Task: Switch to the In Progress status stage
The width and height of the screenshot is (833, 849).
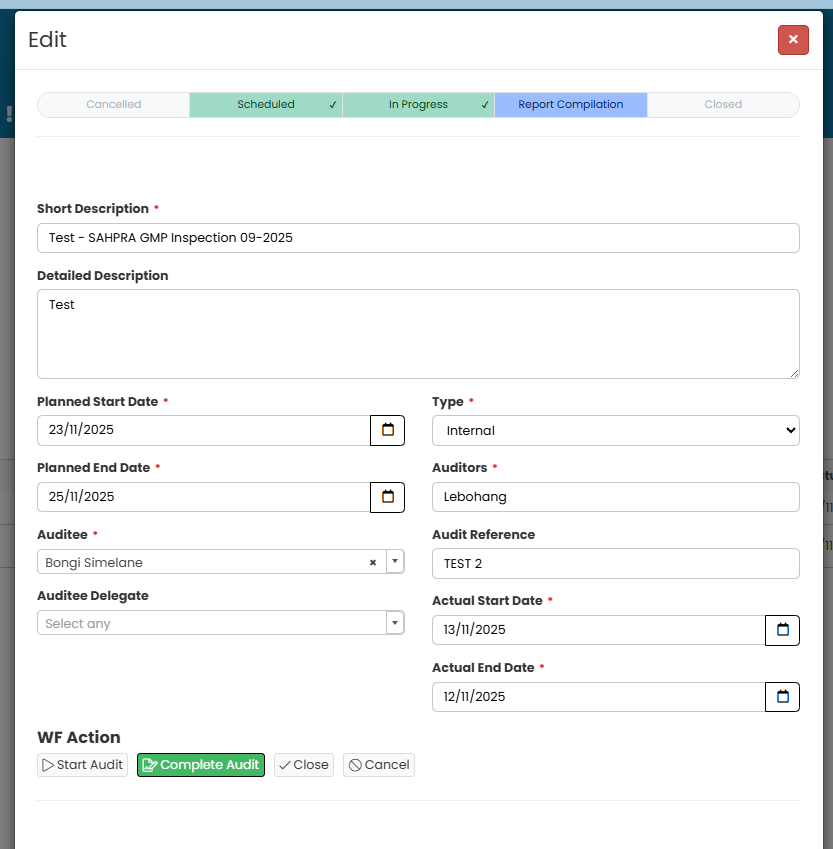Action: [x=418, y=105]
